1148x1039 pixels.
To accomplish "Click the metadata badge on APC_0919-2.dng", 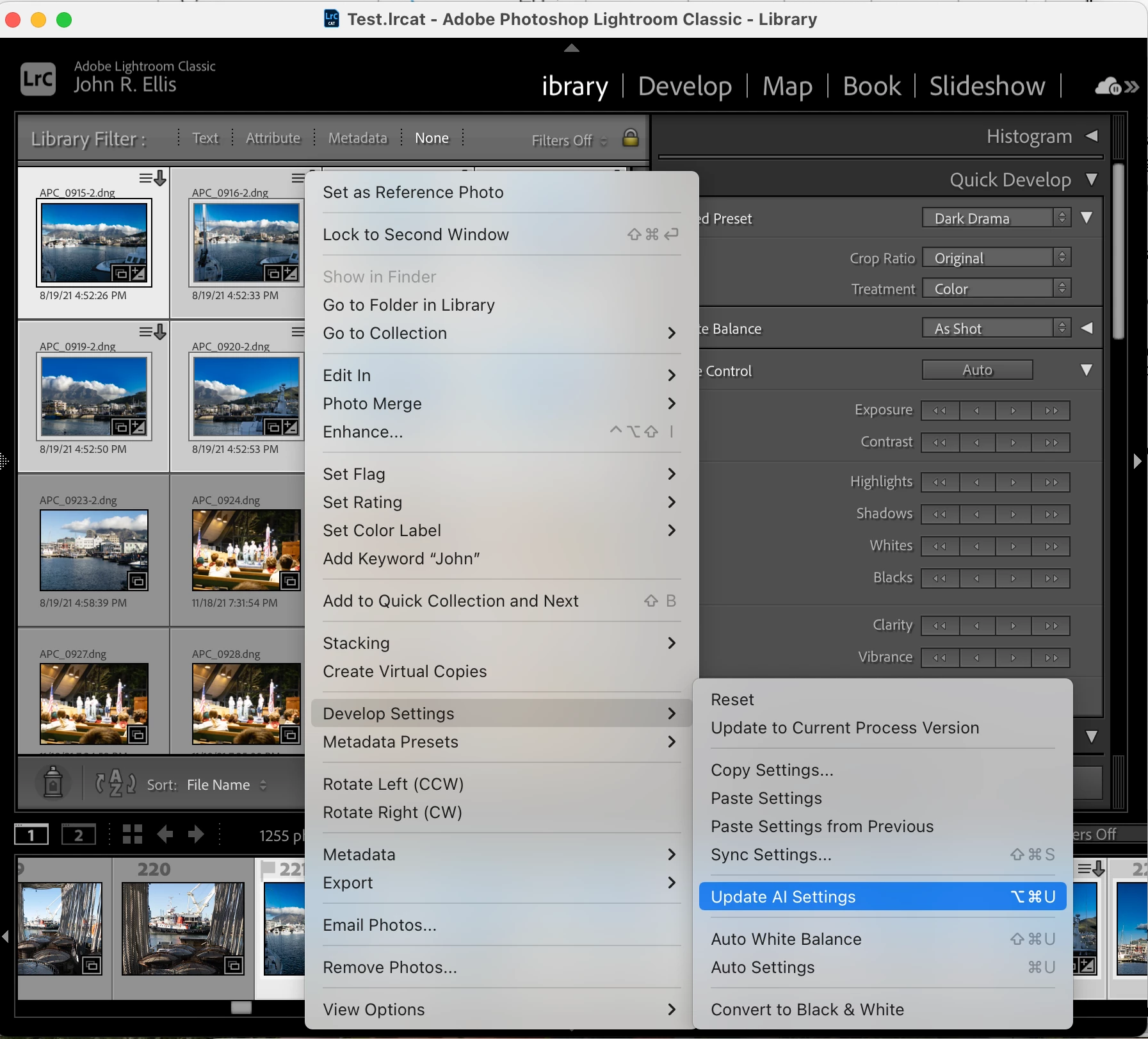I will [154, 332].
